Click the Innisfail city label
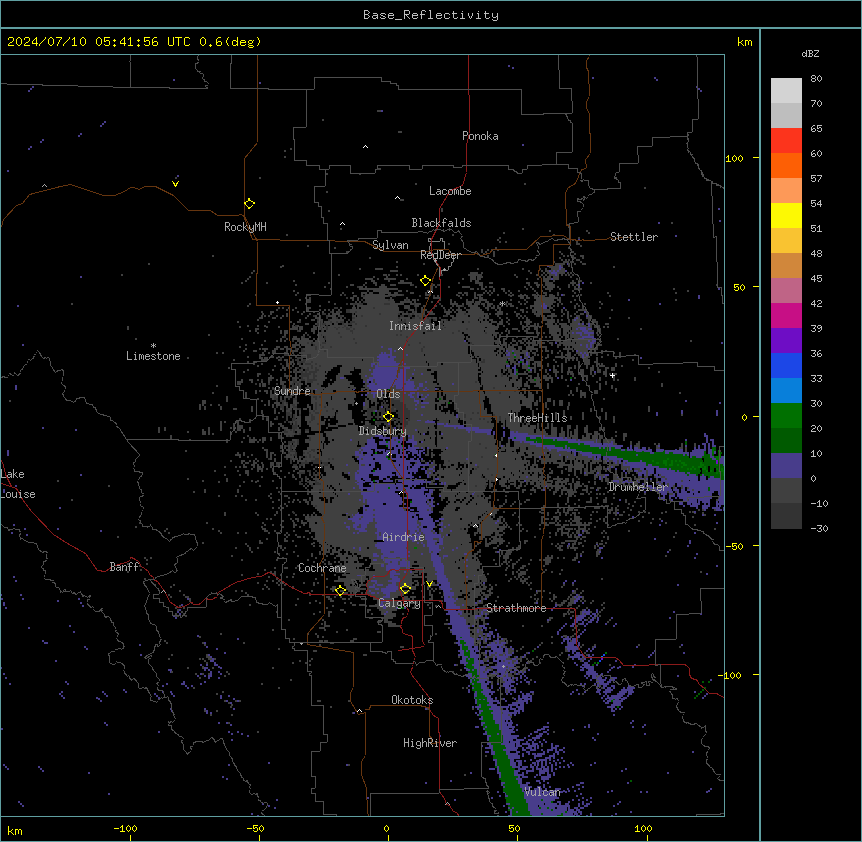Viewport: 862px width, 842px height. tap(415, 326)
